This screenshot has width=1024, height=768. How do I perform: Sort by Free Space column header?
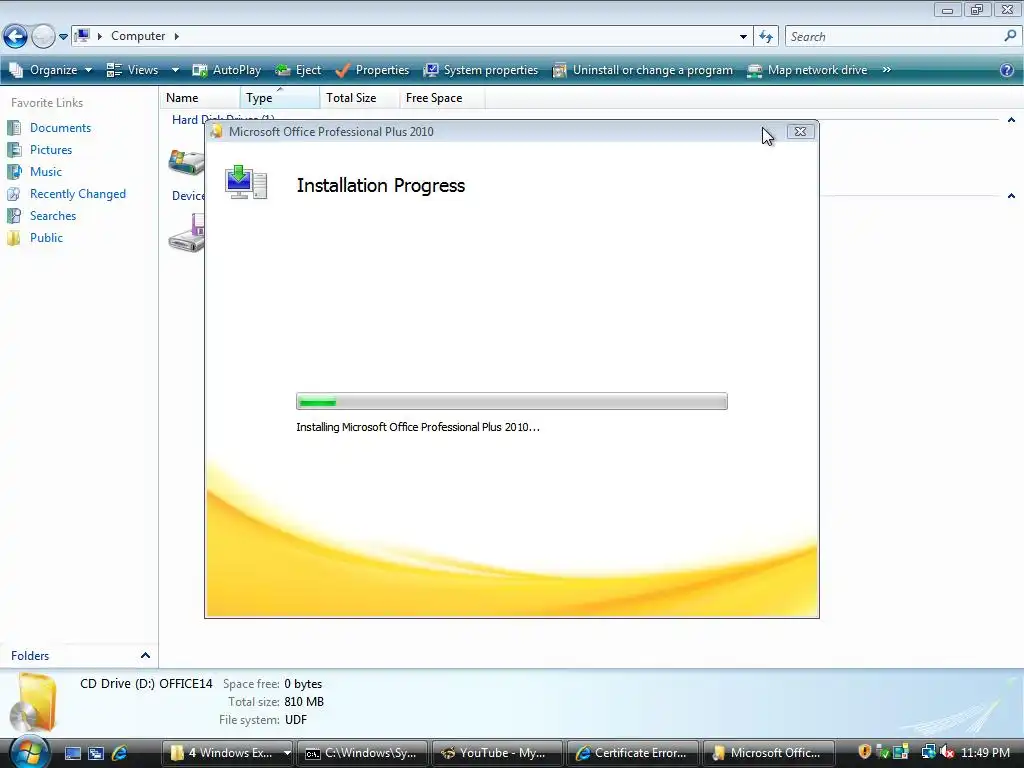coord(441,97)
